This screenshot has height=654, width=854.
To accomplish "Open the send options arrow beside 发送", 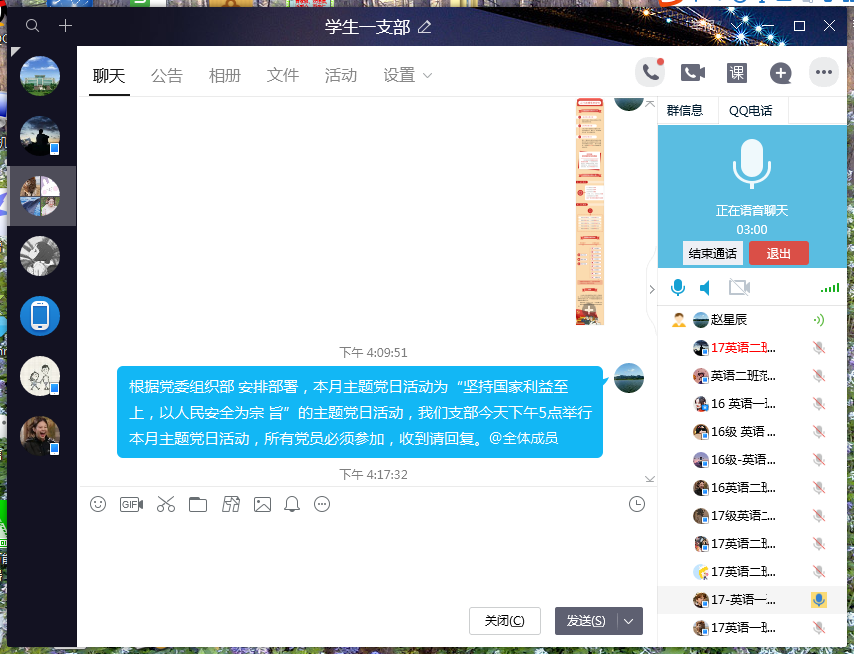I will 629,621.
